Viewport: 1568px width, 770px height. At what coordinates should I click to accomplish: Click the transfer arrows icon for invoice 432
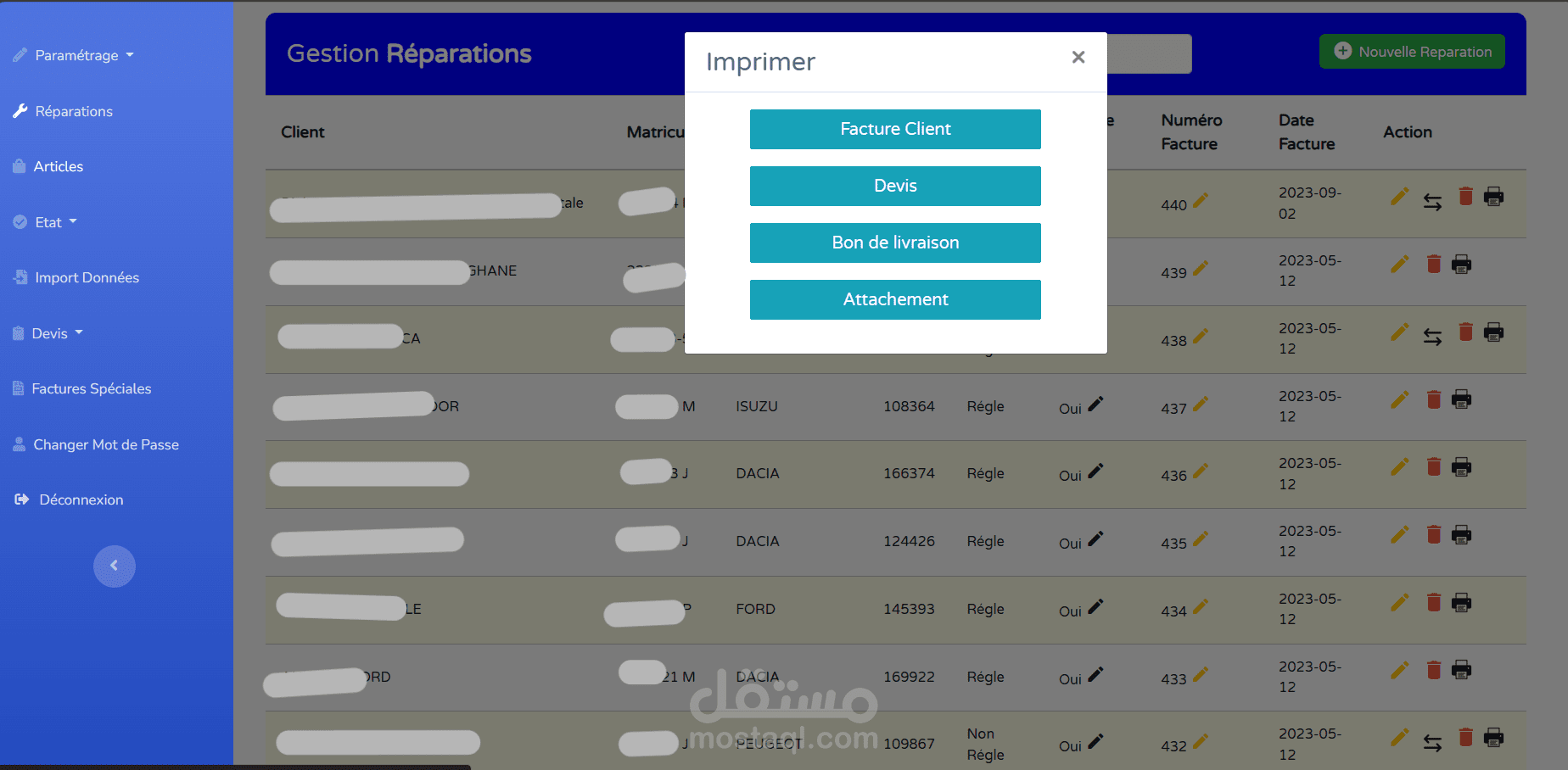(x=1433, y=743)
